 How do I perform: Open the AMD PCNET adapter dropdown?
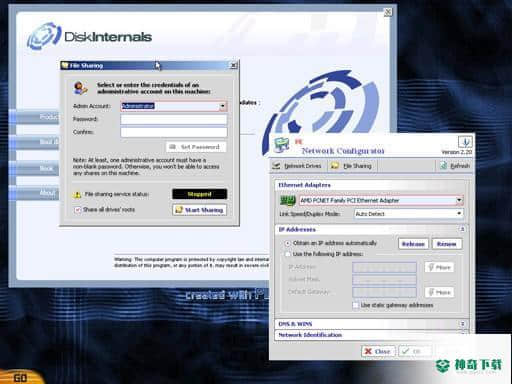coord(459,200)
